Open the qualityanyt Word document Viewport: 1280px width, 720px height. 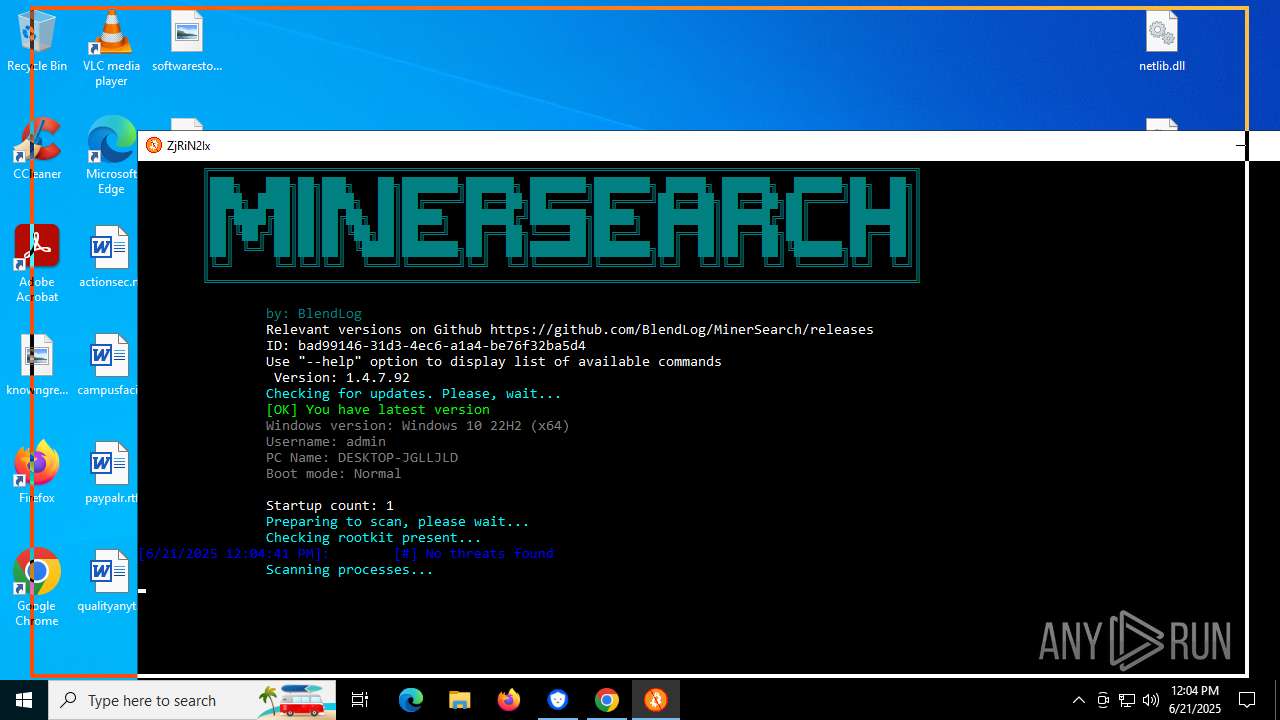pyautogui.click(x=108, y=582)
